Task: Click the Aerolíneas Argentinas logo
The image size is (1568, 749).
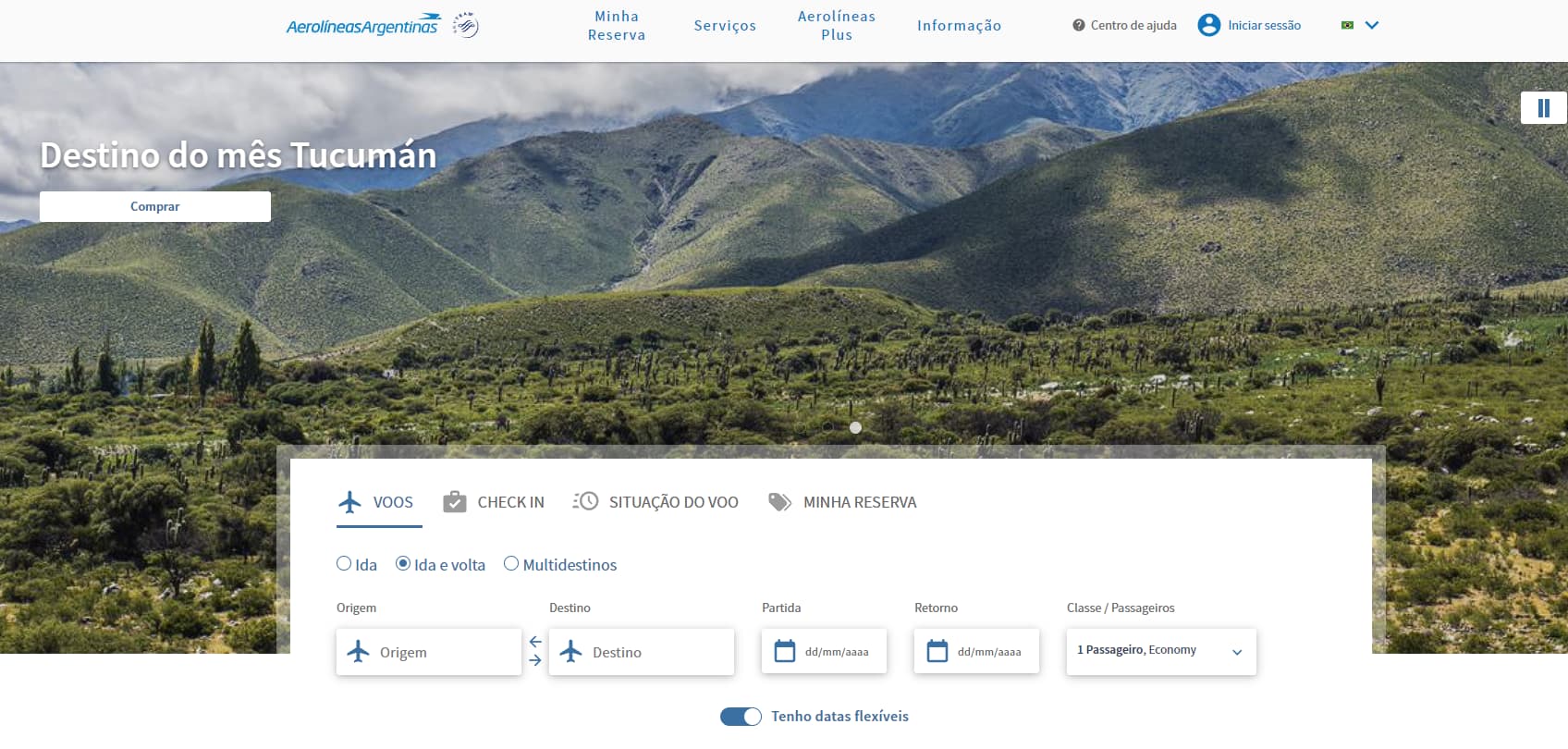Action: pos(363,25)
